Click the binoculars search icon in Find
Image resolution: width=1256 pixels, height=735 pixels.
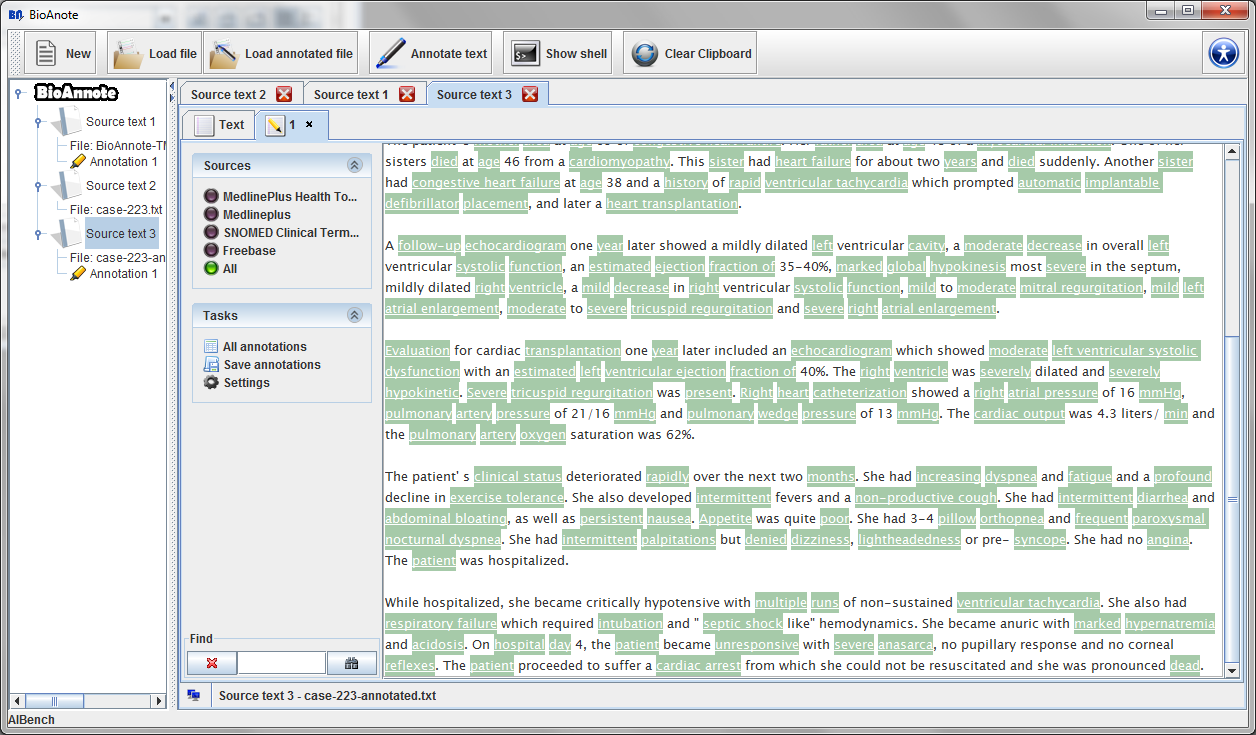click(x=351, y=663)
